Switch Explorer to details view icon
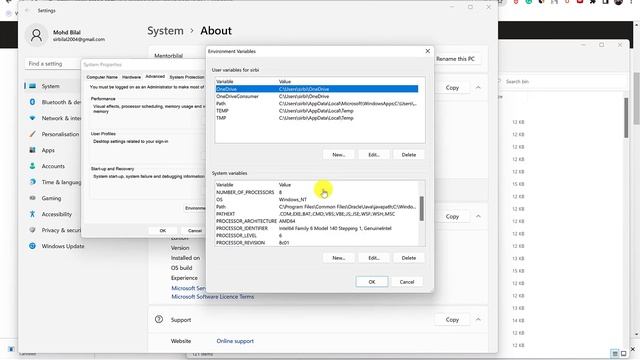This screenshot has height=360, width=640. 615,353
